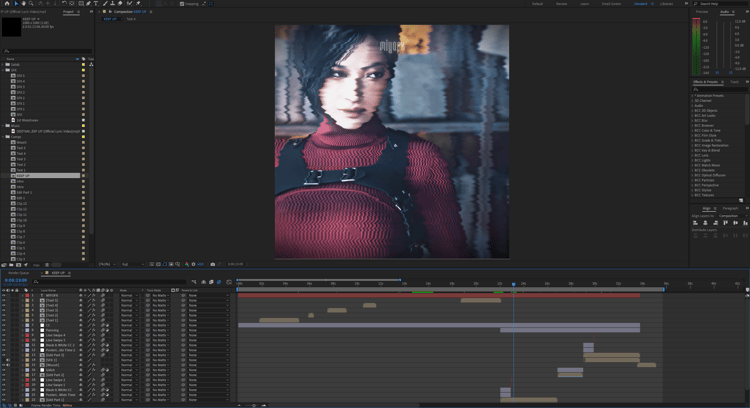Select the Puppet Pin tool
Viewport: 750px width, 408px height.
pyautogui.click(x=138, y=3)
